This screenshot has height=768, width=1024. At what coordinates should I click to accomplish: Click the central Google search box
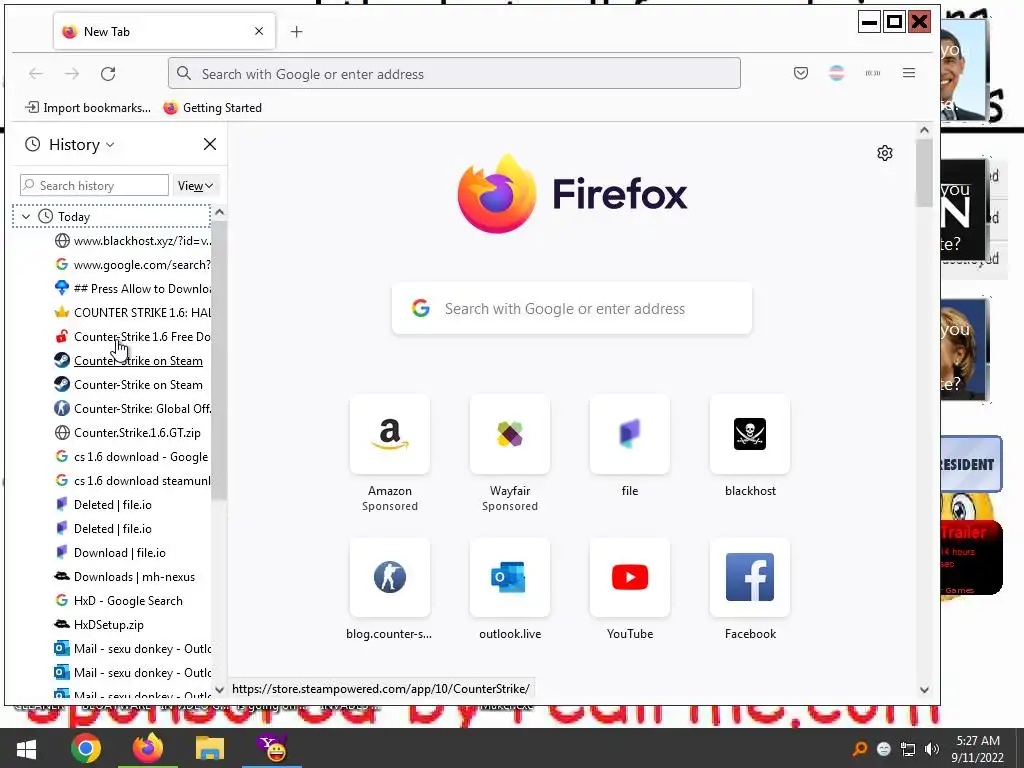pos(571,308)
